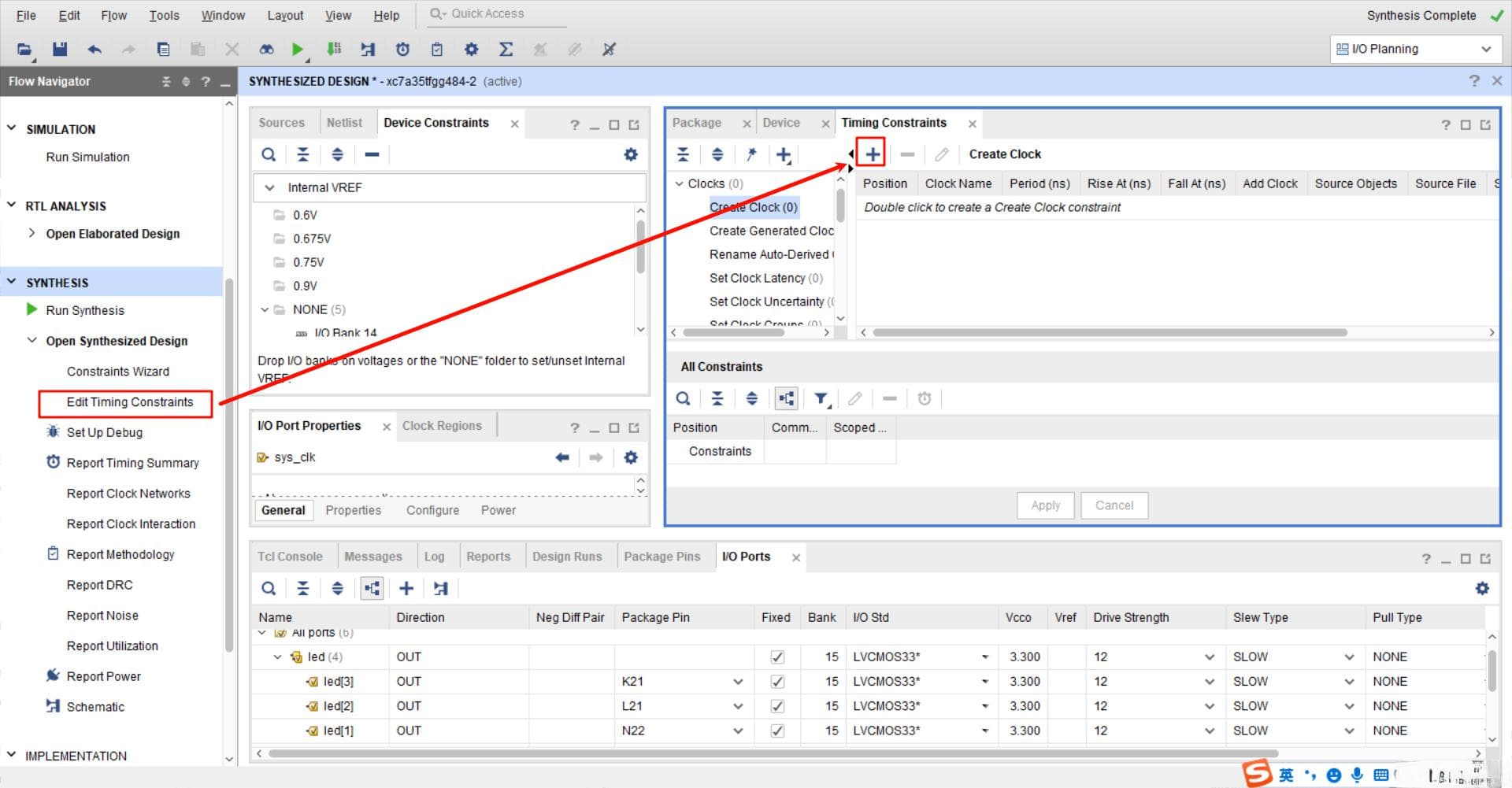Screen dimensions: 1512x788
Task: Click the plus icon to create clock
Action: tap(872, 154)
